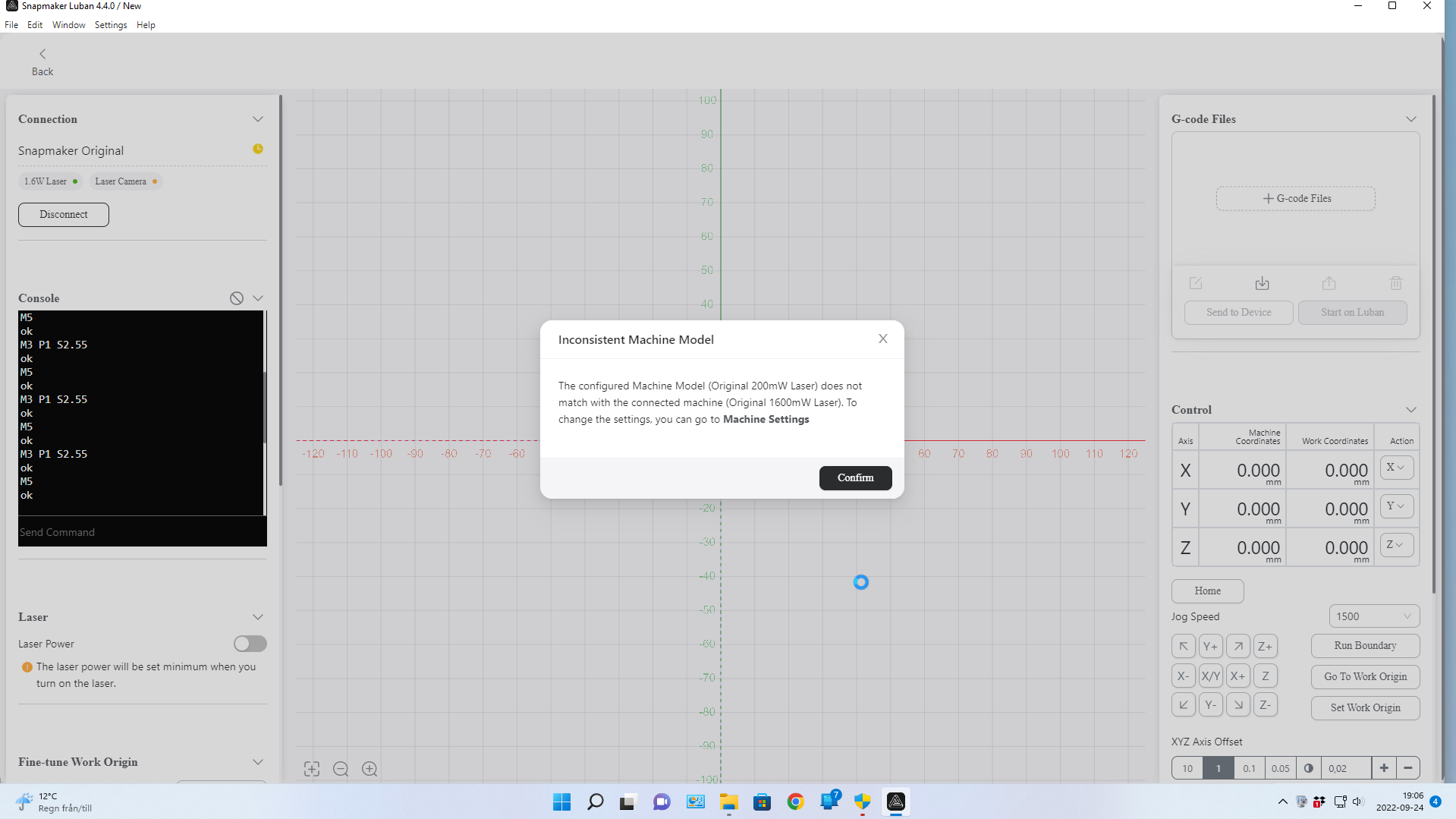Click the Send Command input field
Viewport: 1456px width, 819px height.
[143, 532]
